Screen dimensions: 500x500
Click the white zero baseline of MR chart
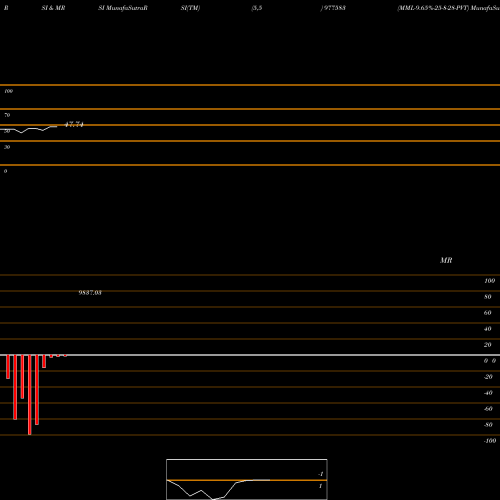click(250, 355)
